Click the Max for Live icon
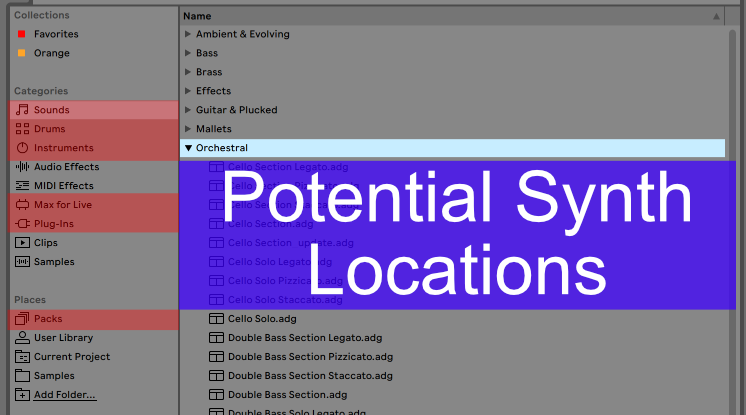Viewport: 746px width, 415px height. pos(22,205)
